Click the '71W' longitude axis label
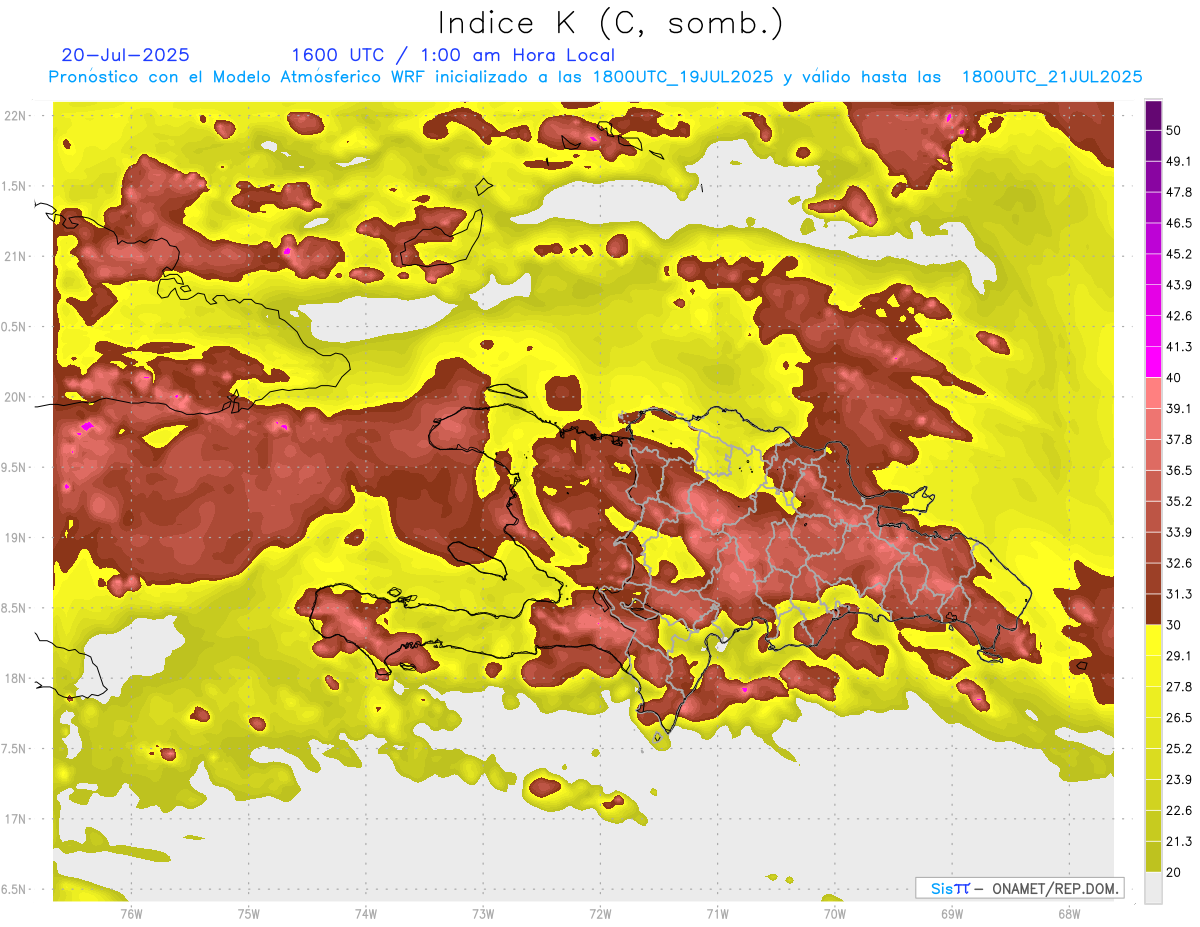Image resolution: width=1200 pixels, height=927 pixels. coord(717,914)
